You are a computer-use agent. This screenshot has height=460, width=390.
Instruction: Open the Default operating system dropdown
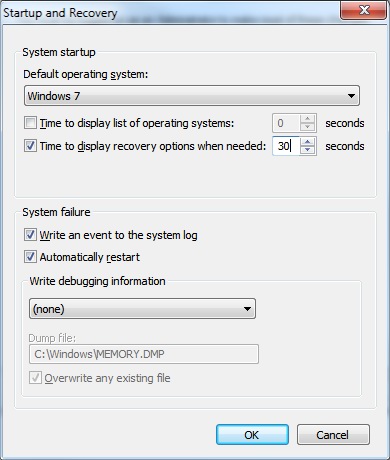click(192, 96)
